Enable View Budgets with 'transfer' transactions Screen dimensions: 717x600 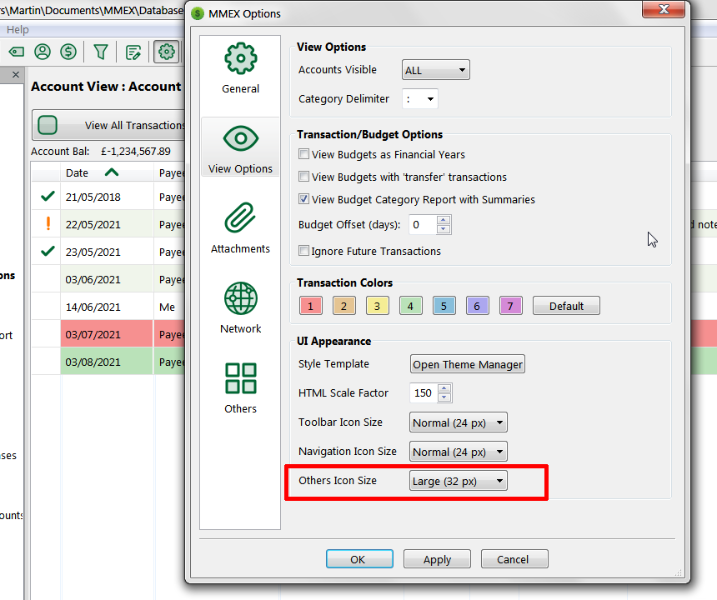[304, 176]
